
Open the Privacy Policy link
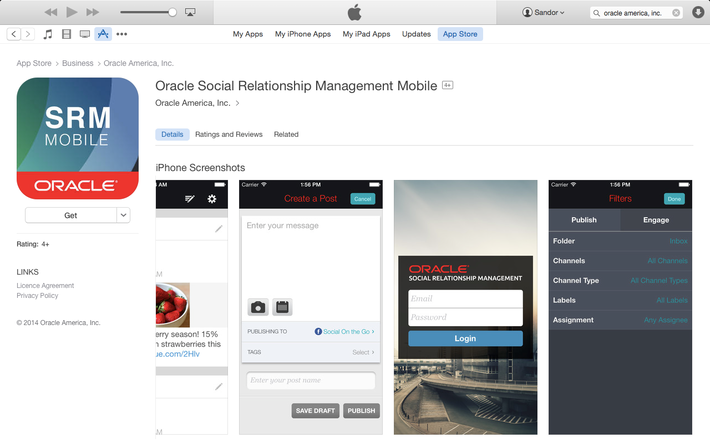point(38,295)
